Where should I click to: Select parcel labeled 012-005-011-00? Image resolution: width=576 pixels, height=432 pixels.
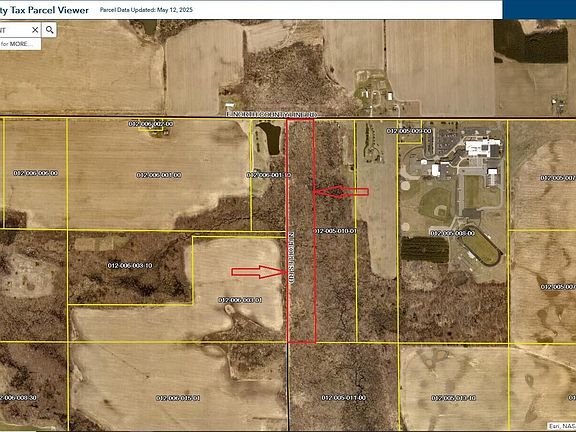[344, 398]
